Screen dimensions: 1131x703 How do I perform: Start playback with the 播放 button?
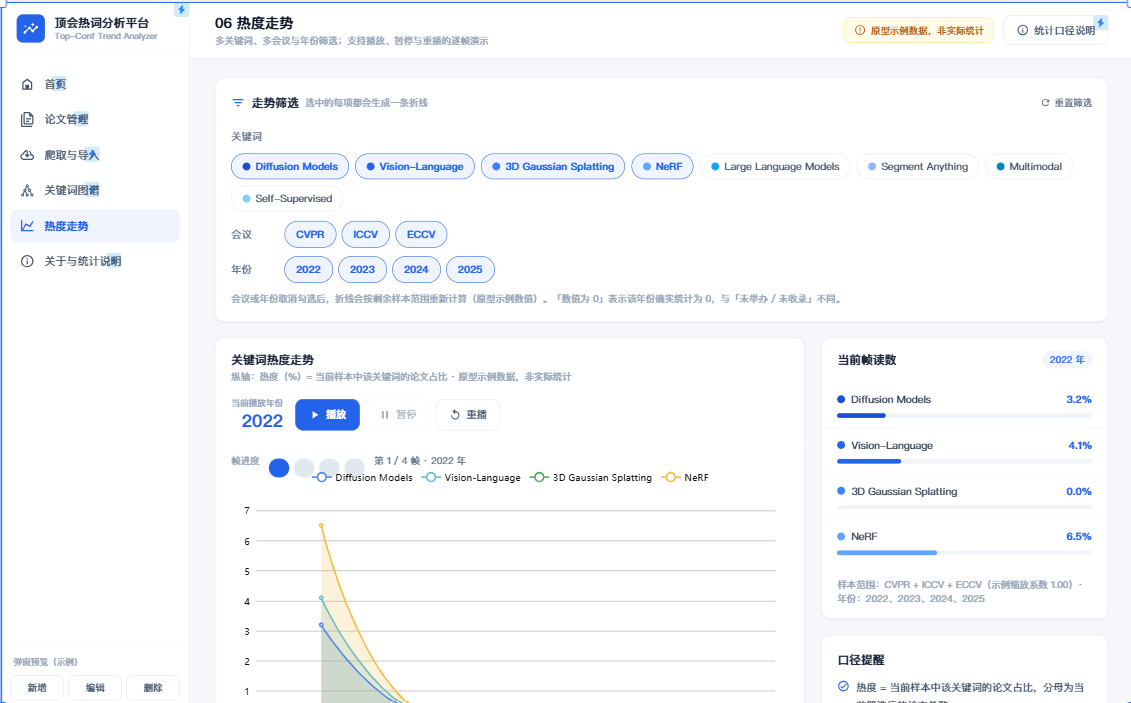click(327, 415)
